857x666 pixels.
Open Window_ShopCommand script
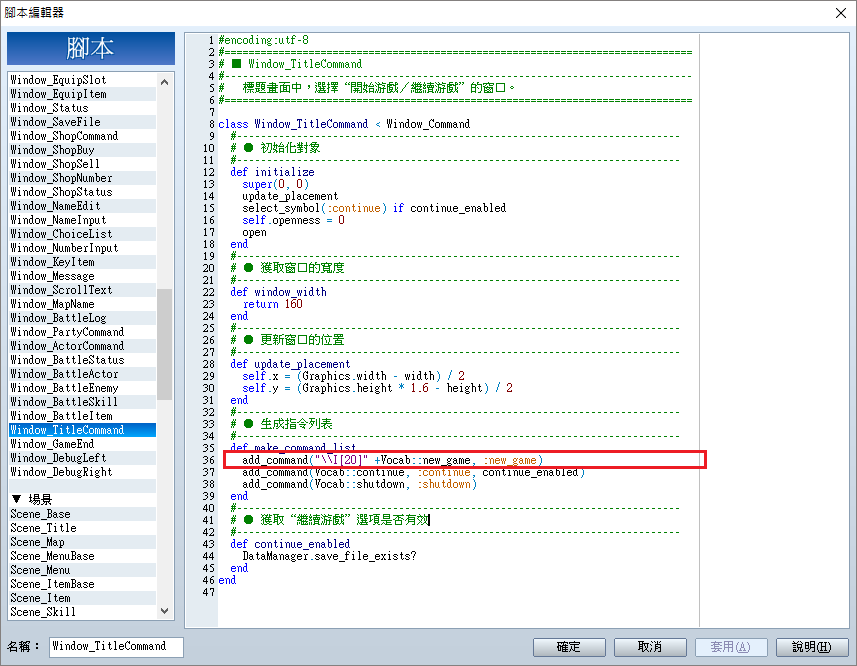click(x=83, y=135)
